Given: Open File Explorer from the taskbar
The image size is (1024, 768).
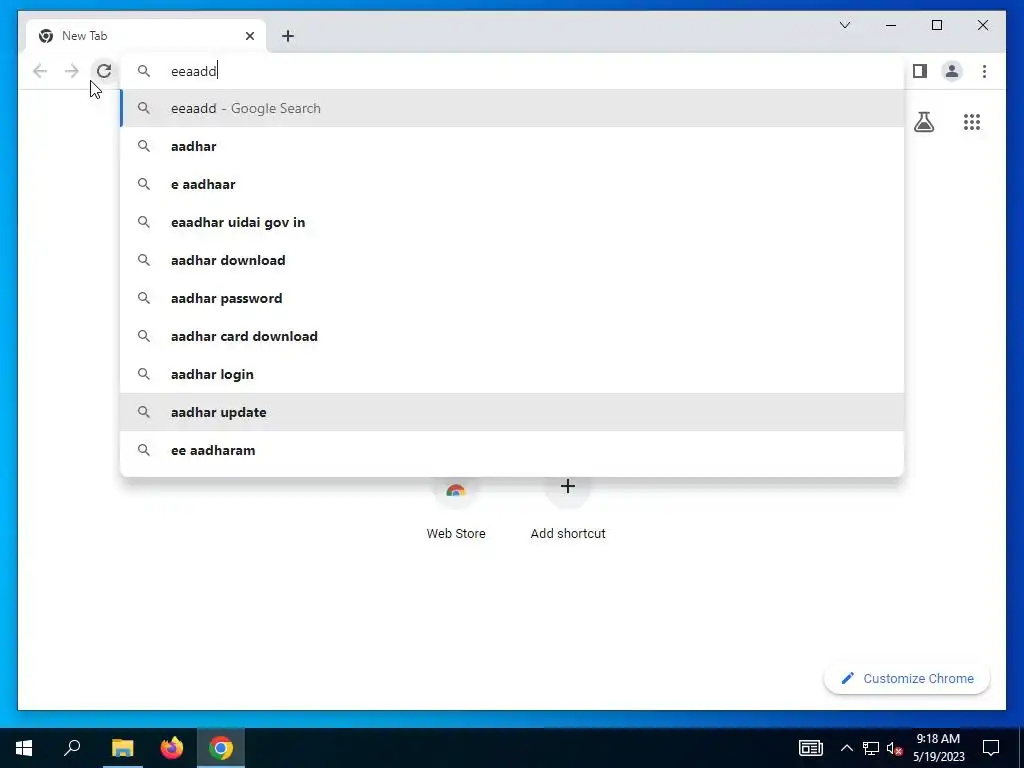Looking at the screenshot, I should [x=122, y=748].
